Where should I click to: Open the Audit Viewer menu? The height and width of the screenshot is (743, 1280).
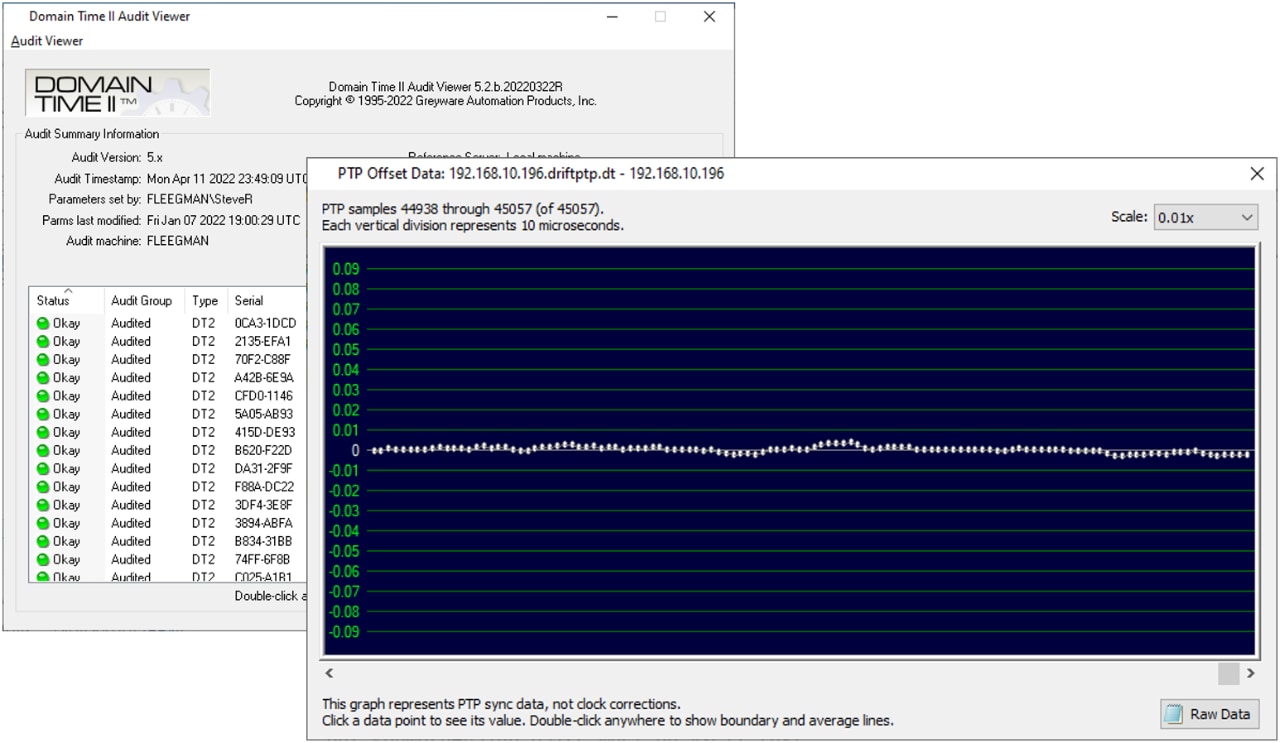click(x=47, y=41)
